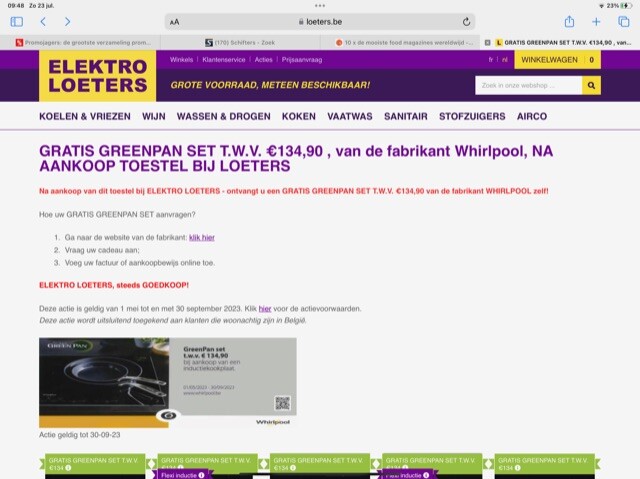The image size is (640, 479).
Task: Tap the loeters.be address bar
Action: tap(320, 22)
